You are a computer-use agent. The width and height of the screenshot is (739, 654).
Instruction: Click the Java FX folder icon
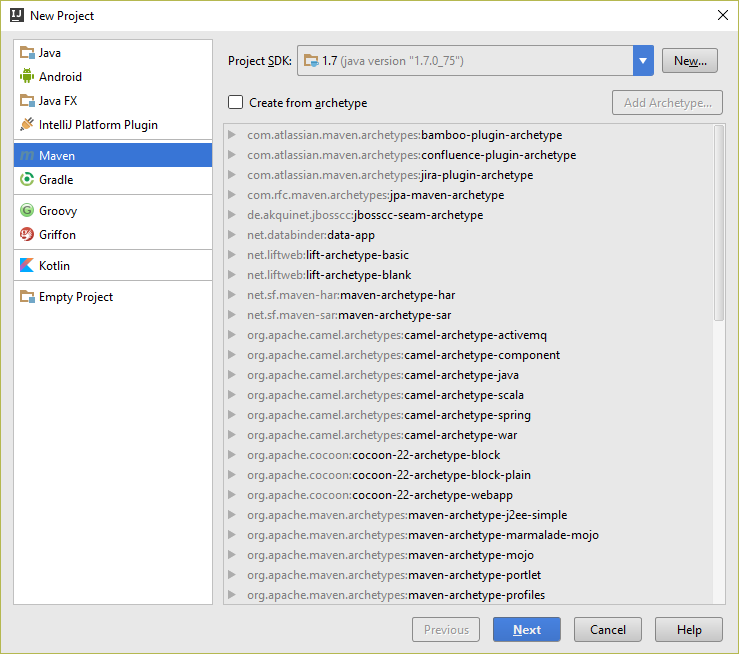pos(27,100)
